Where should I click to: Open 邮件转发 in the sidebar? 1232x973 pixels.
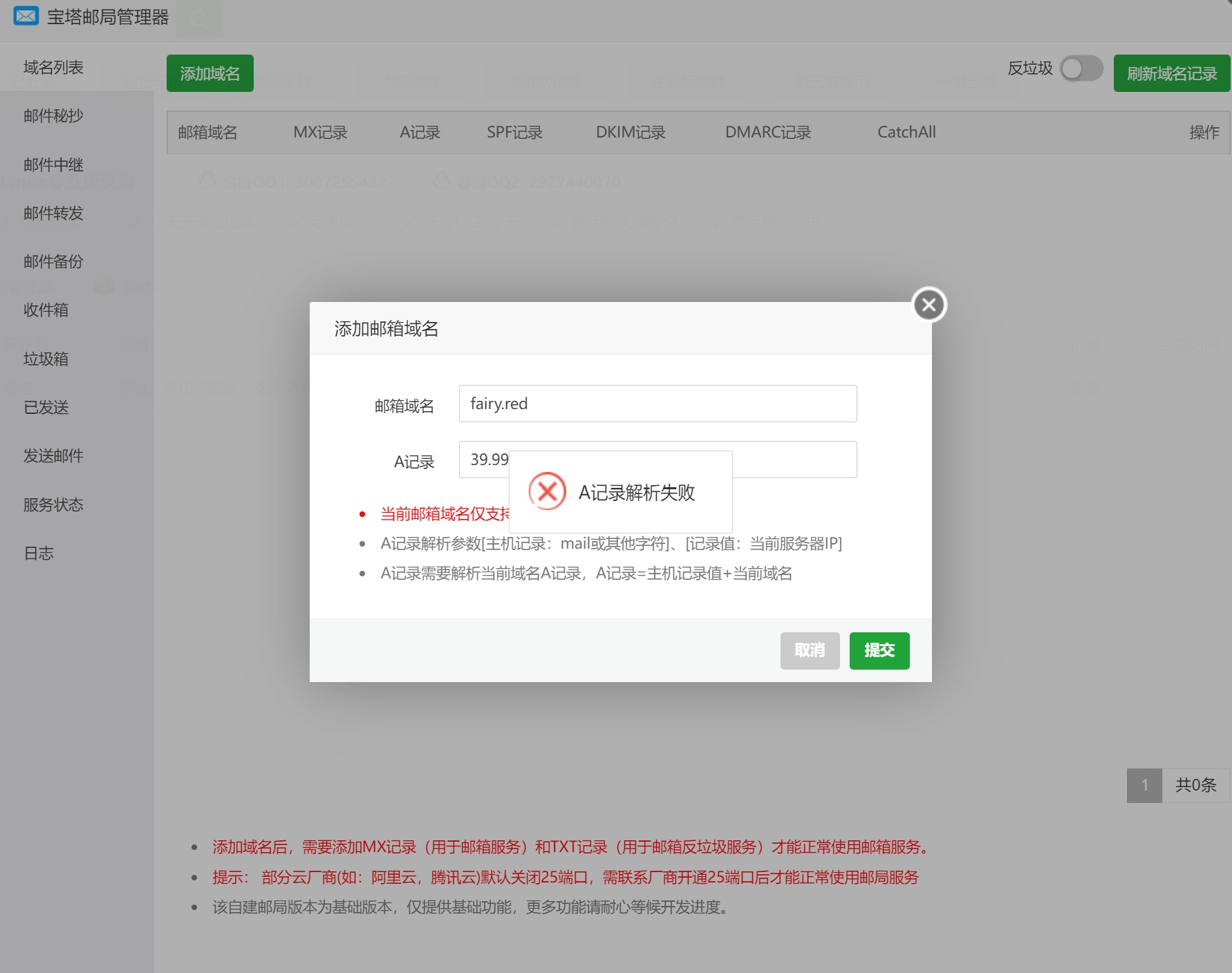click(53, 213)
